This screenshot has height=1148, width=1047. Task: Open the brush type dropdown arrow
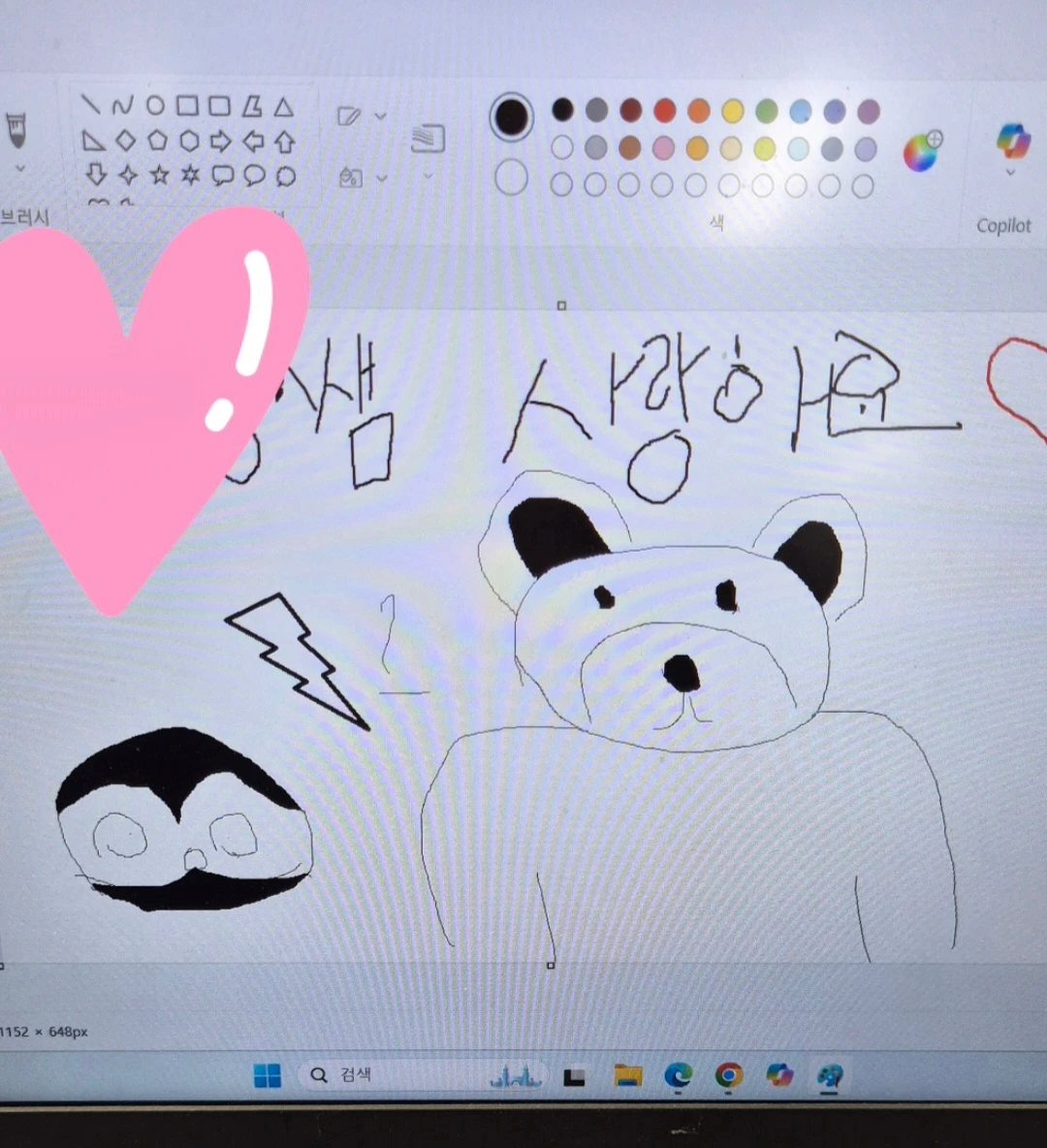point(20,169)
